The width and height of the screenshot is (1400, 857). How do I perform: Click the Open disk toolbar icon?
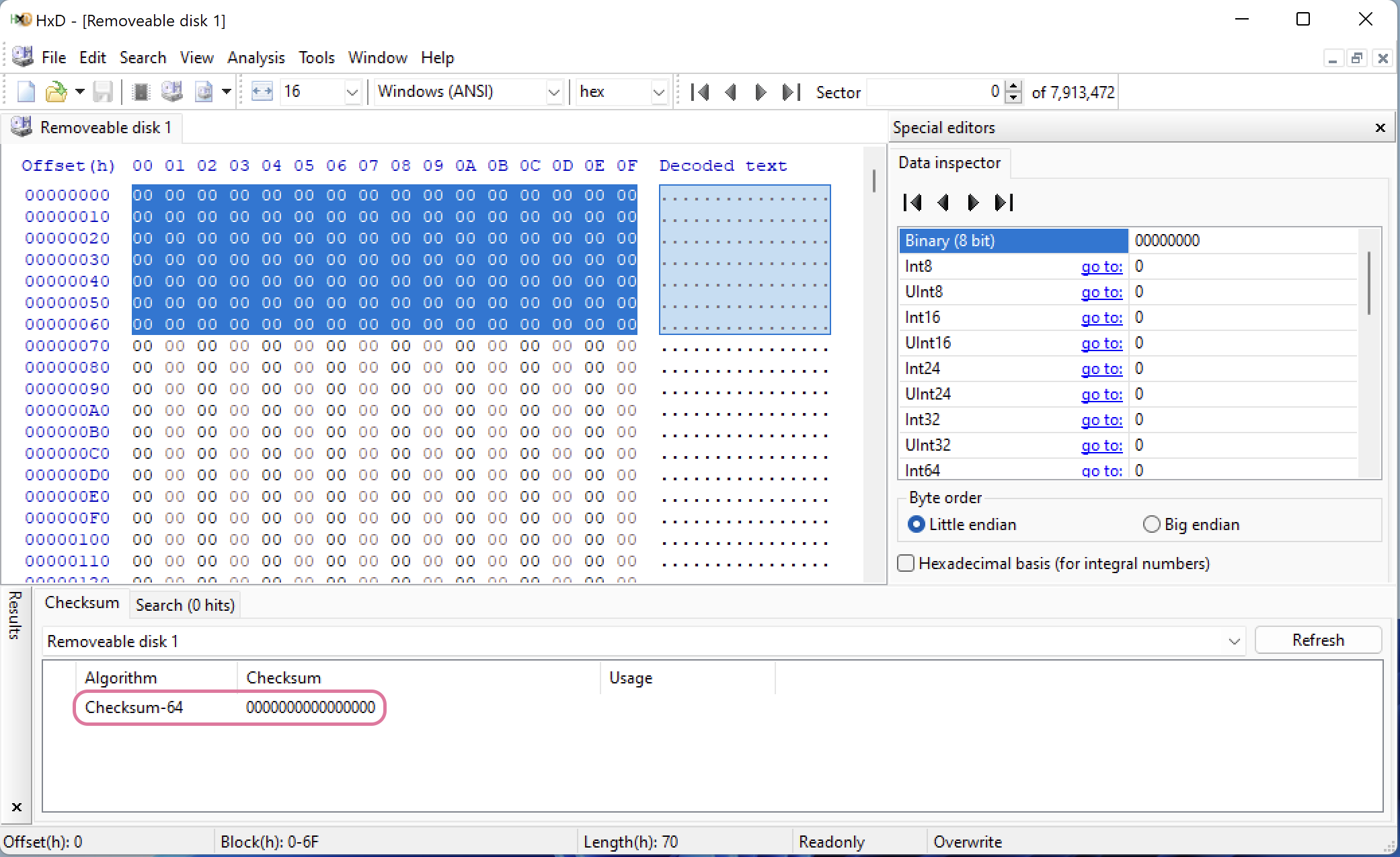click(172, 91)
